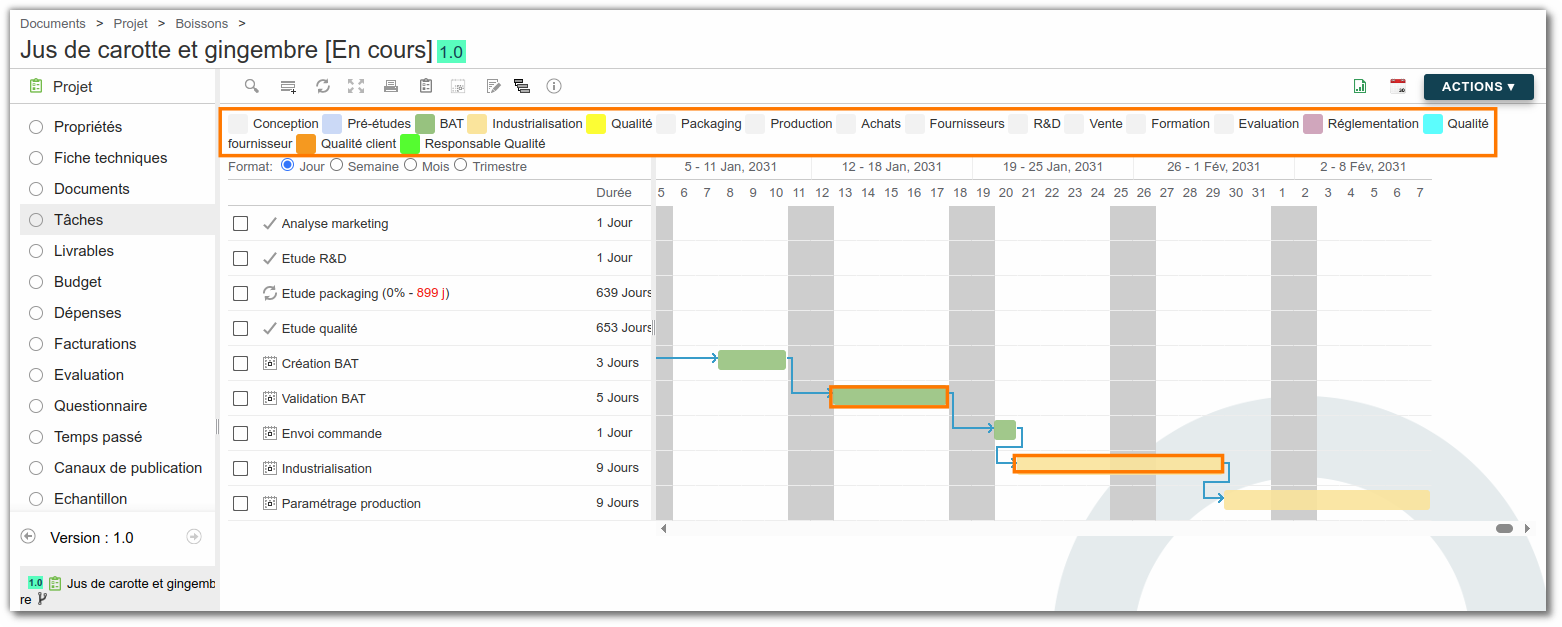Check the box for Analyse marketing task

240,223
